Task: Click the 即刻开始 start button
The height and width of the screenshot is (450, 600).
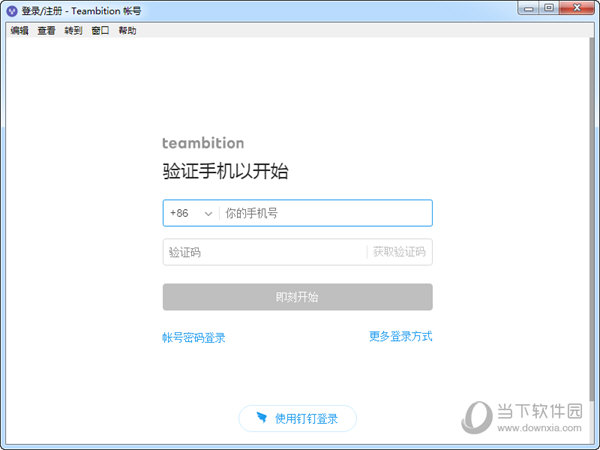Action: coord(298,297)
